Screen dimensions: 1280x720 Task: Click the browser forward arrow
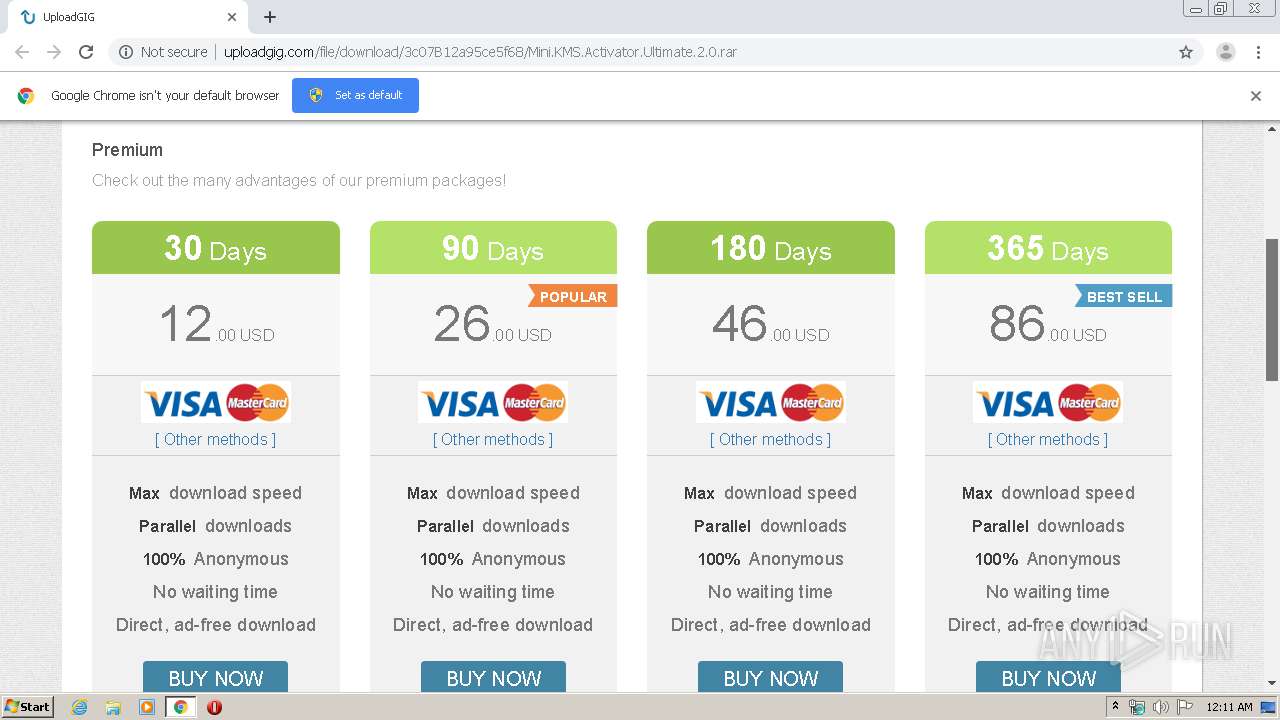(x=54, y=52)
